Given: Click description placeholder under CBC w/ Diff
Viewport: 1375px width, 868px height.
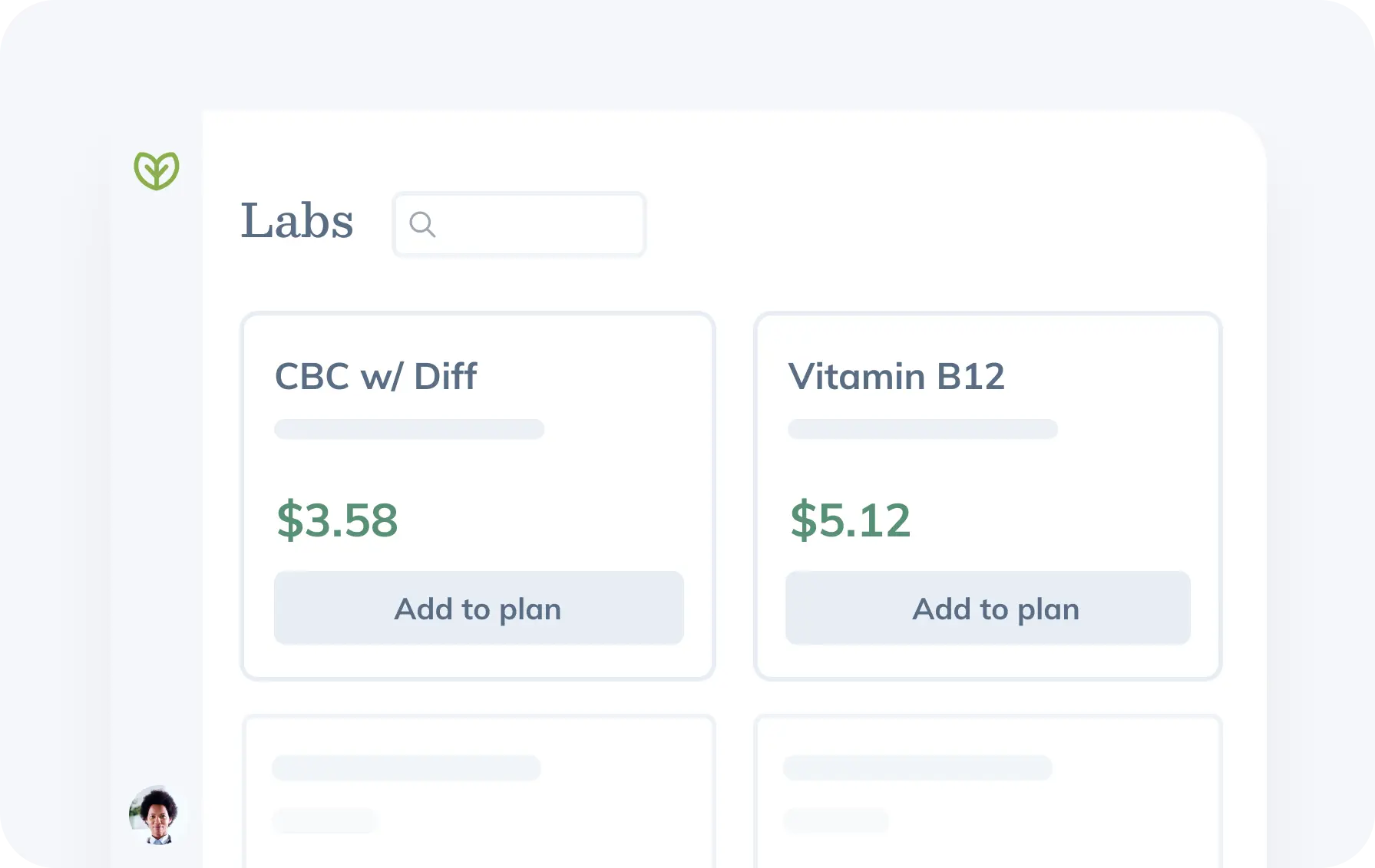Looking at the screenshot, I should tap(409, 429).
